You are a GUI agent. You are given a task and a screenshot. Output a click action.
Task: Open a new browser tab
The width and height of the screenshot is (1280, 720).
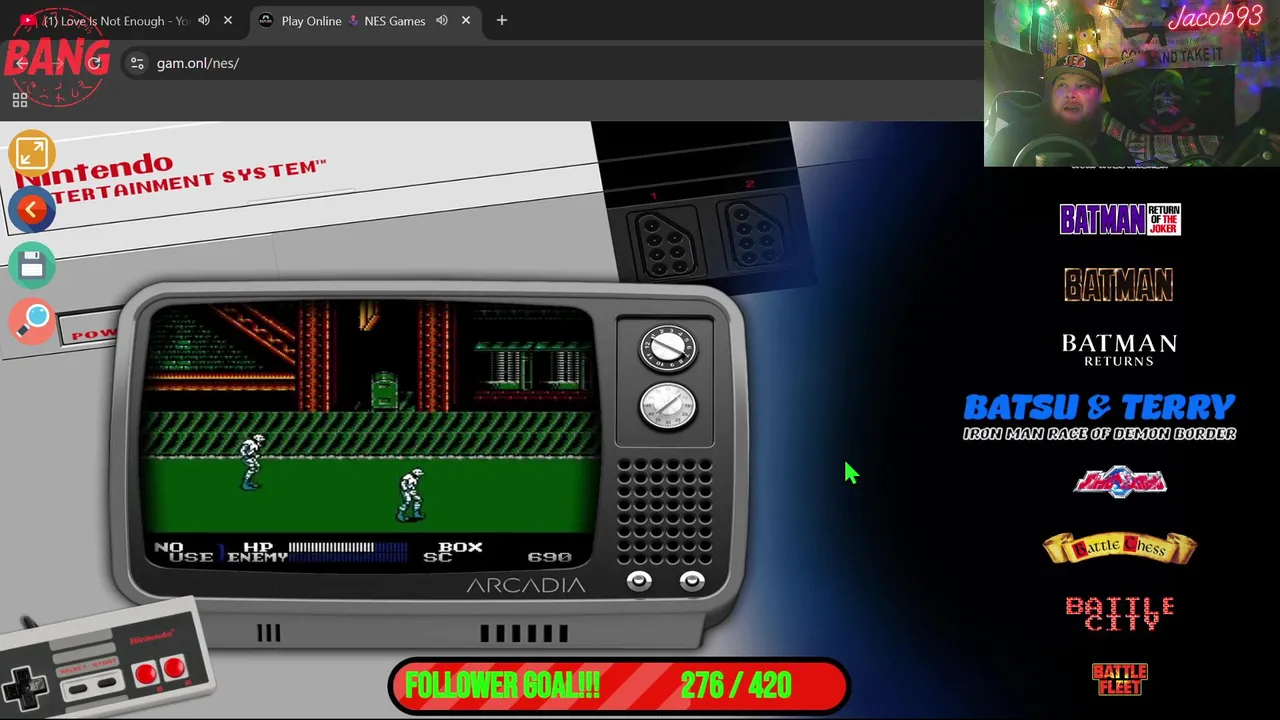tap(502, 20)
